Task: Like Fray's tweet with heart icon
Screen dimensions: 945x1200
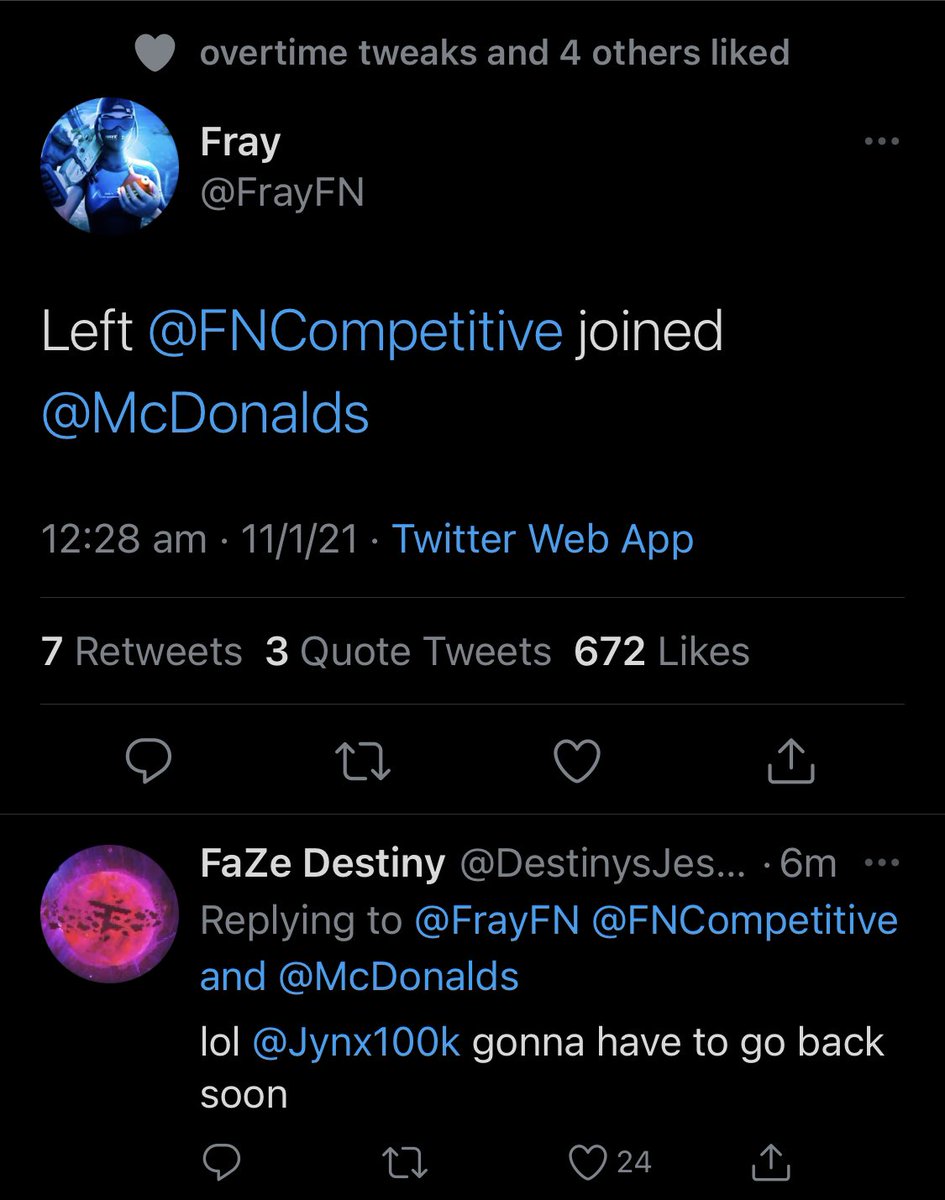Action: click(576, 762)
